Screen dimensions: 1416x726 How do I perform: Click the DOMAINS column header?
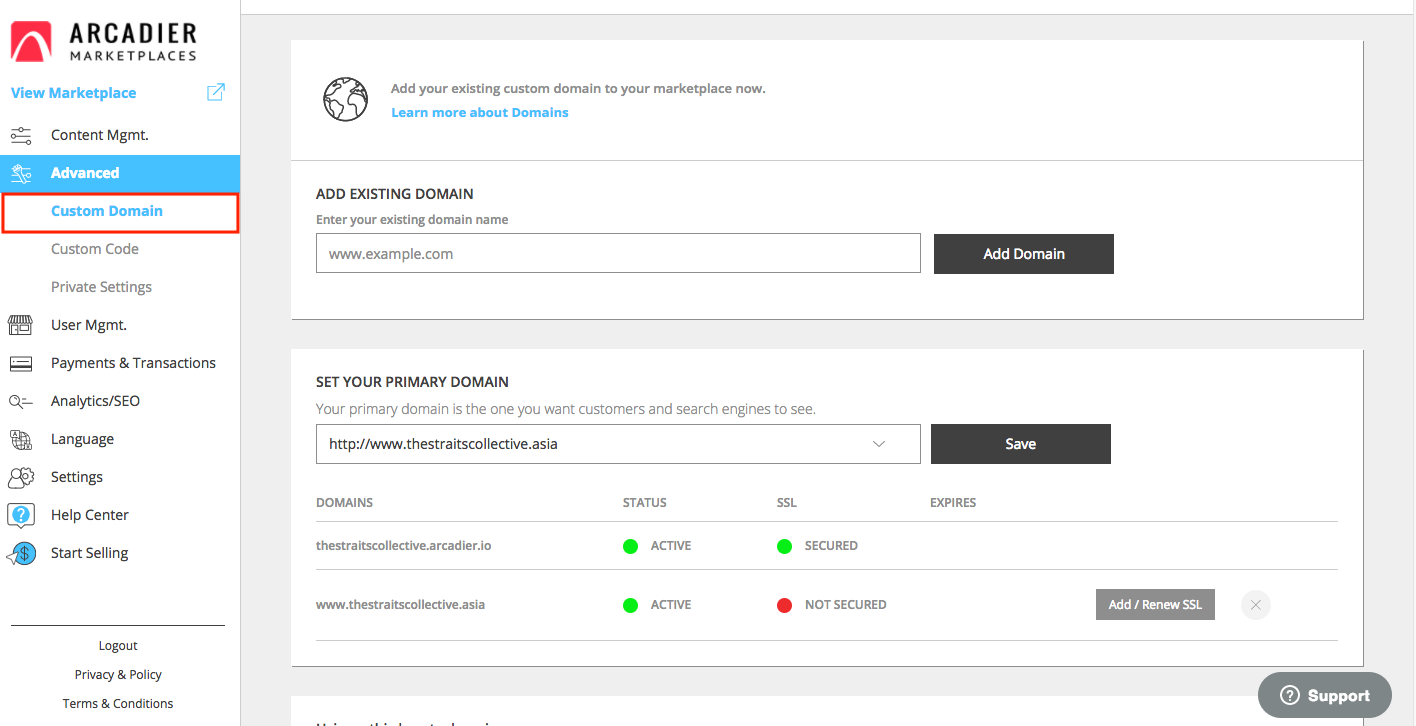coord(344,503)
